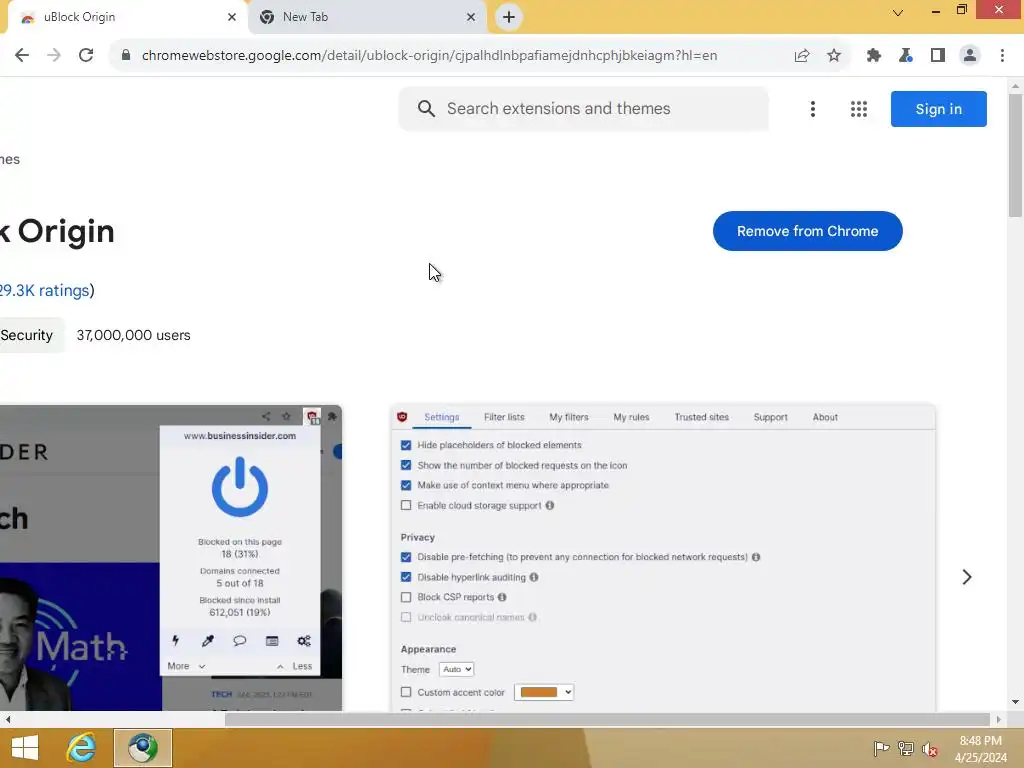
Task: Bookmark this page with the star icon
Action: point(833,56)
